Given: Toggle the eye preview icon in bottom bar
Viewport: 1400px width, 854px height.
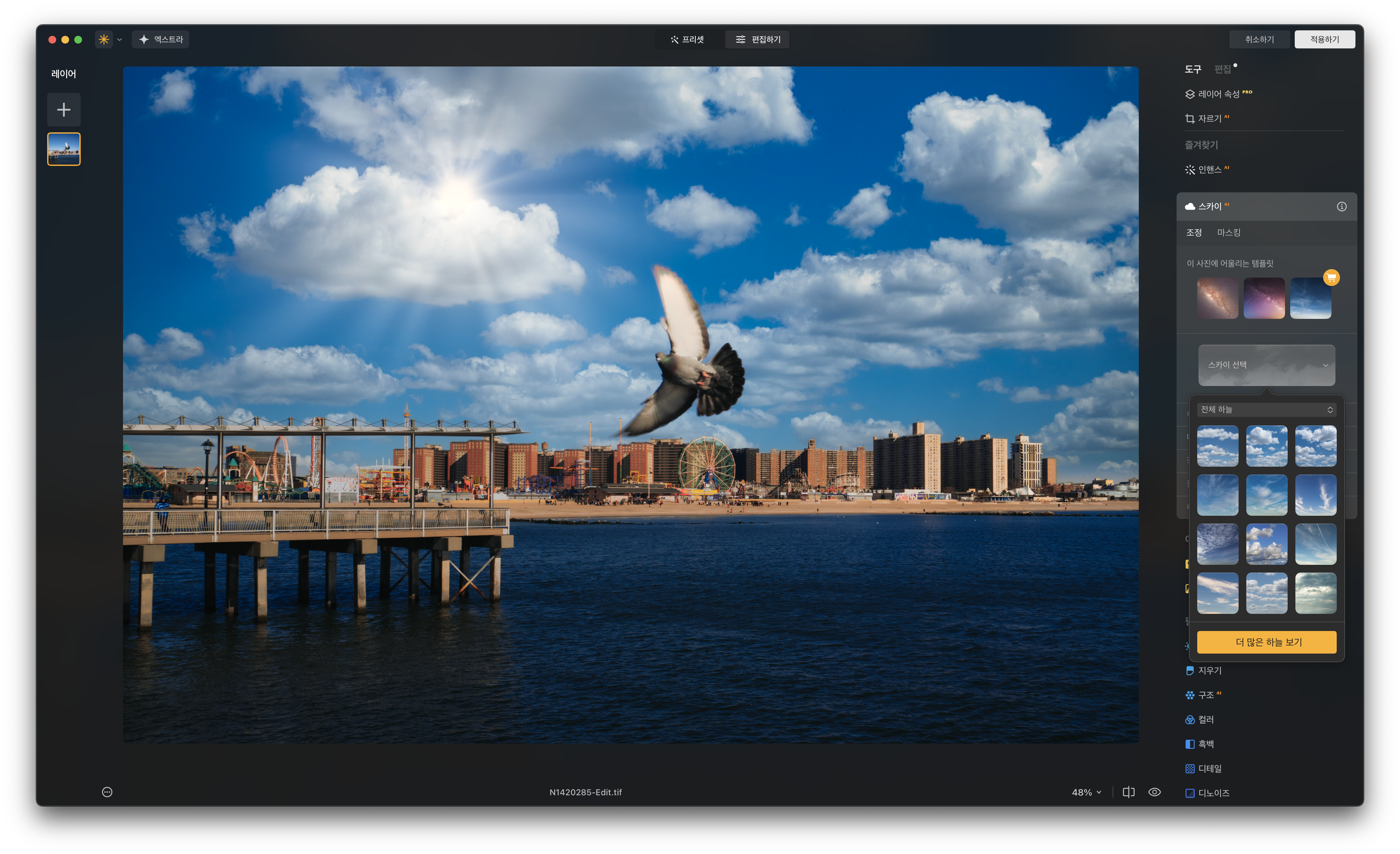Looking at the screenshot, I should click(1154, 792).
